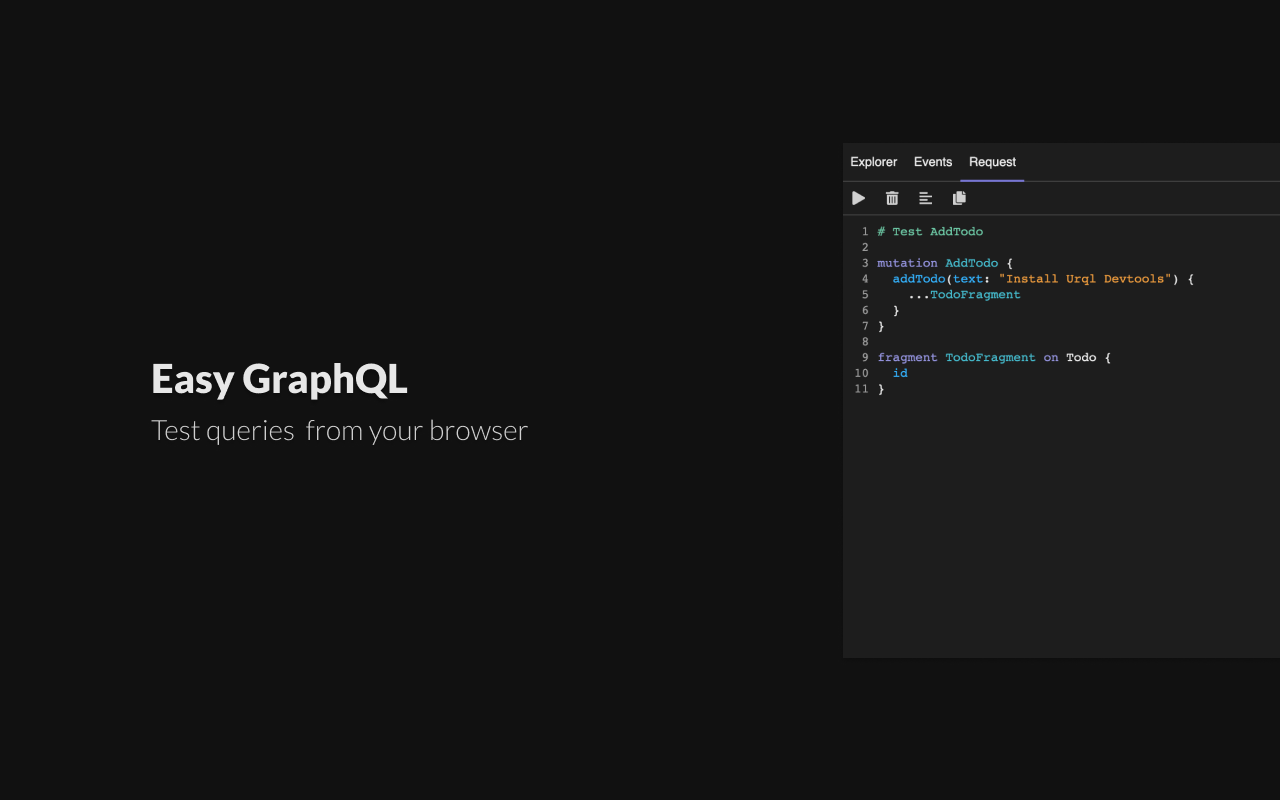
Task: Click the "Easy GraphQL" heading
Action: point(279,379)
